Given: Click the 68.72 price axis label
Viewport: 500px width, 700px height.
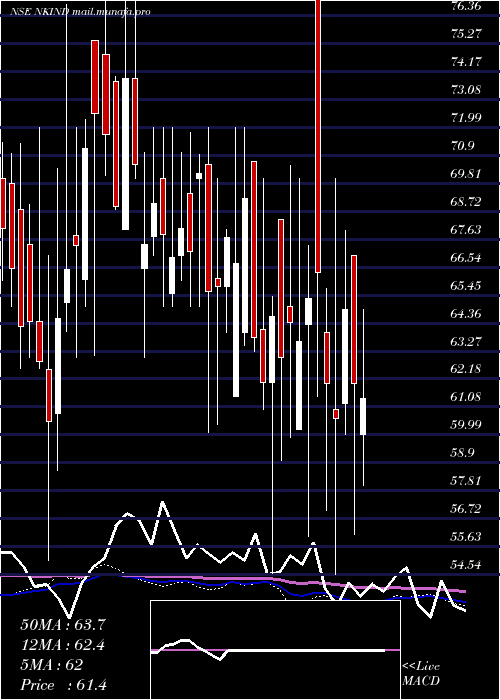Looking at the screenshot, I should click(x=466, y=202).
